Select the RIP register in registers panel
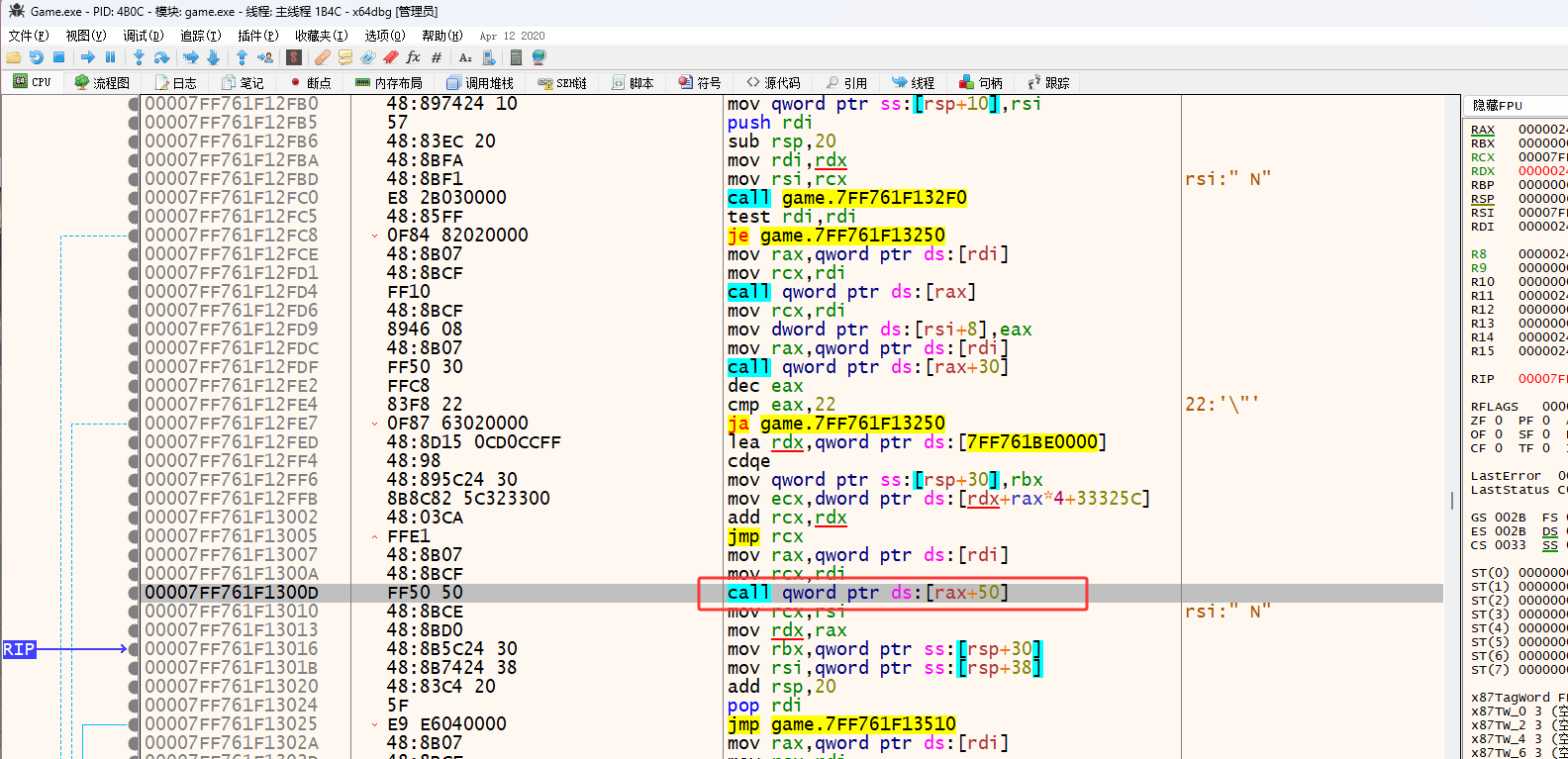This screenshot has height=759, width=1568. pyautogui.click(x=1483, y=379)
